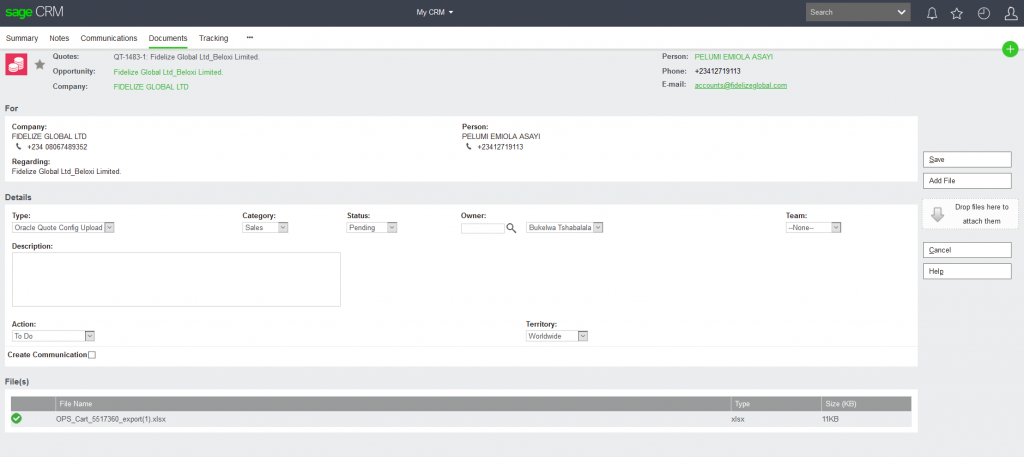The height and width of the screenshot is (457, 1024).
Task: Click into the Description text box
Action: tap(176, 279)
